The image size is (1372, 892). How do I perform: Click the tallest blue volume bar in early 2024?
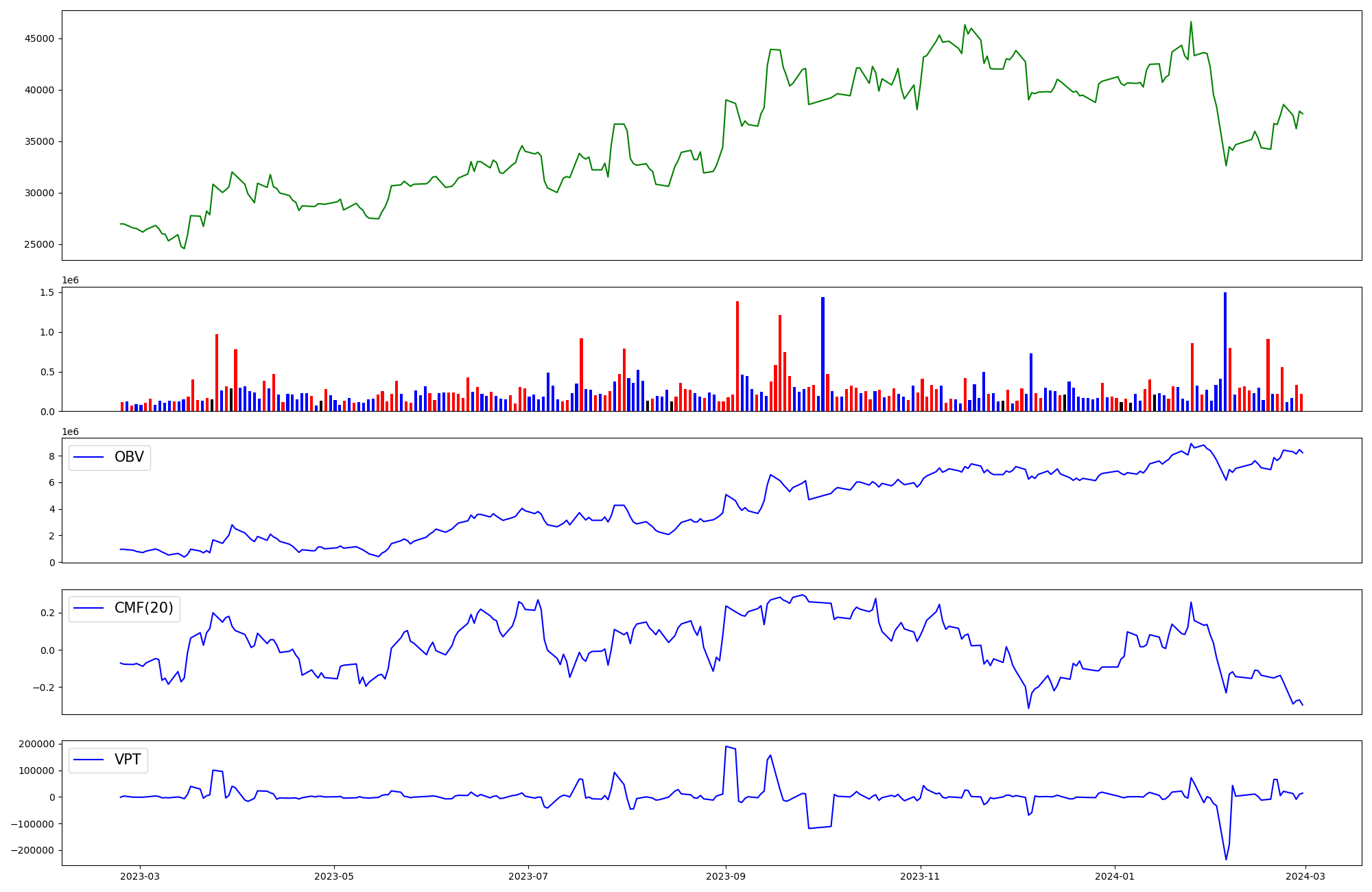pos(1225,351)
